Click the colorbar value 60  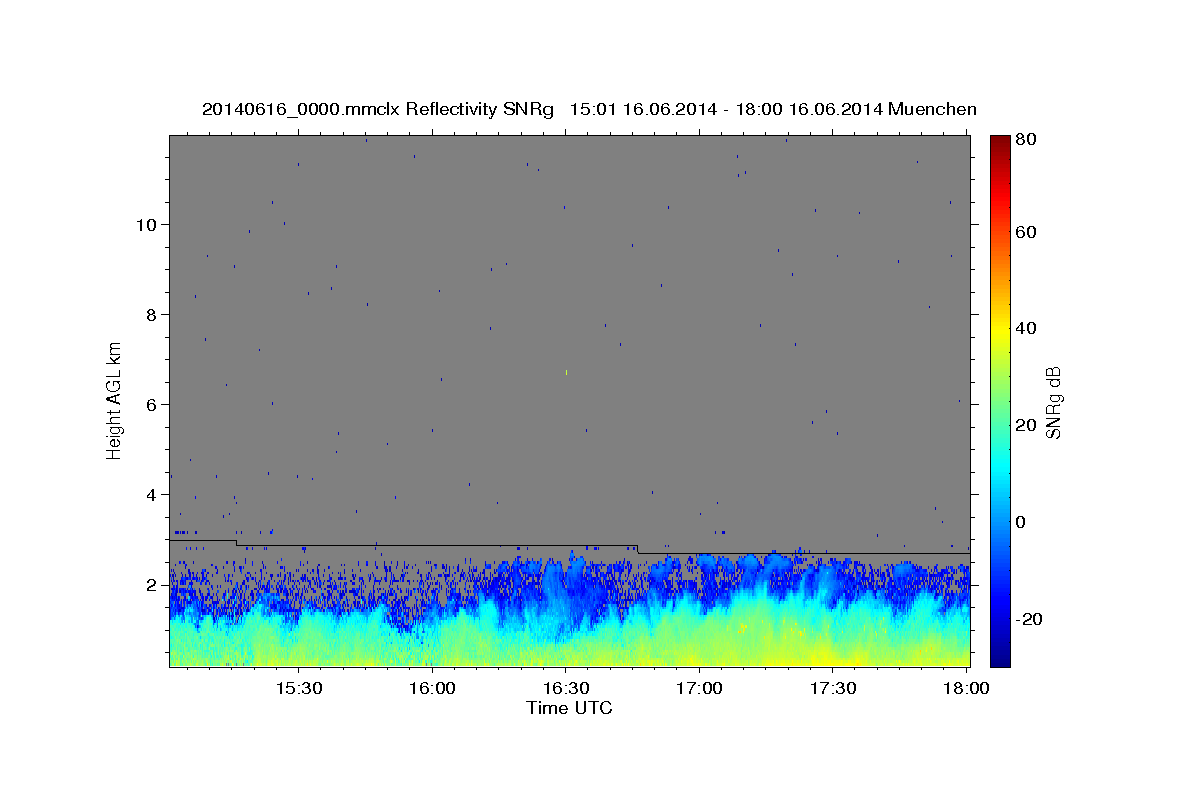[1028, 232]
